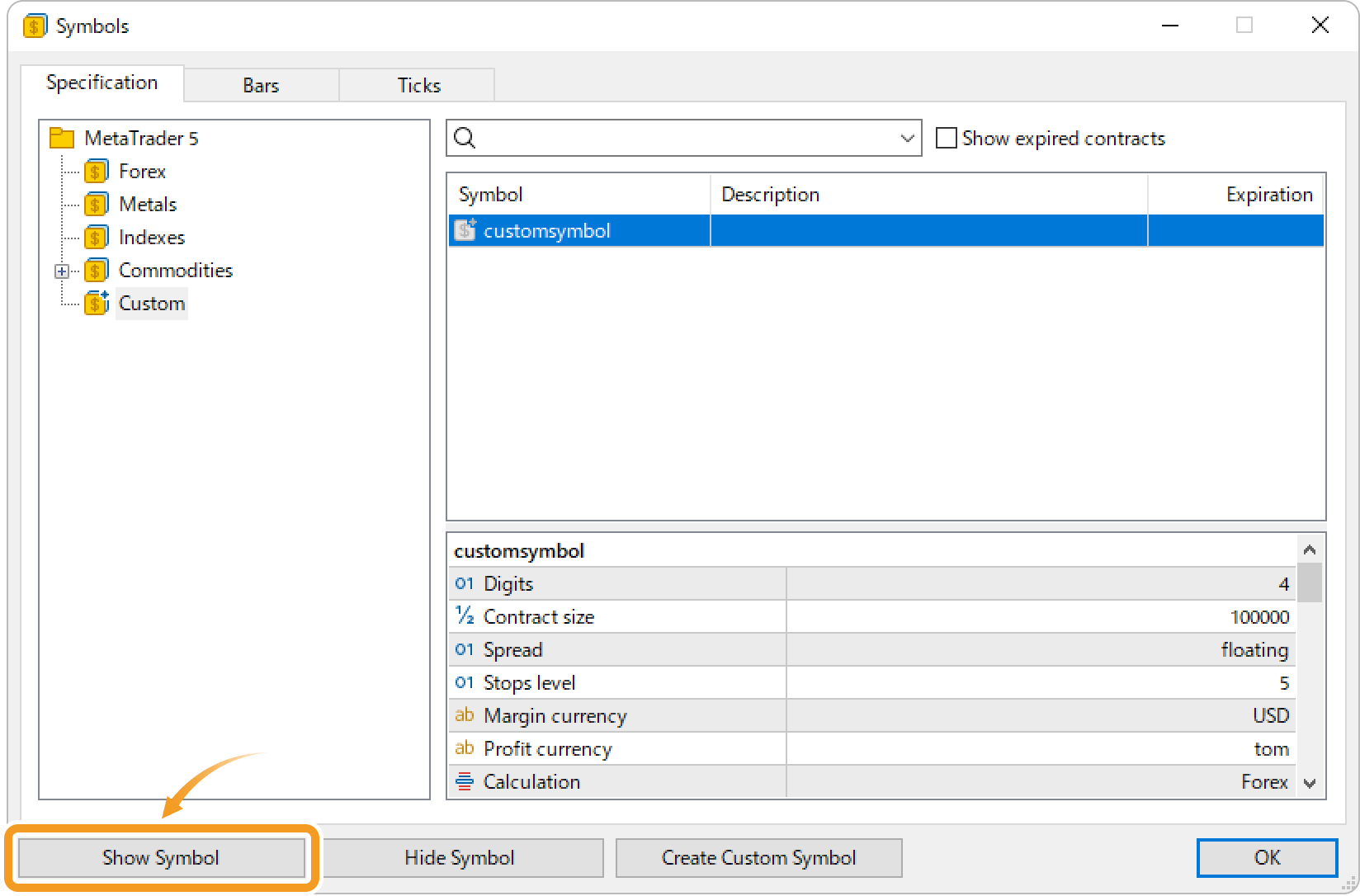Click the Spread property icon
Screen dimensions: 1360x896
pyautogui.click(x=465, y=650)
